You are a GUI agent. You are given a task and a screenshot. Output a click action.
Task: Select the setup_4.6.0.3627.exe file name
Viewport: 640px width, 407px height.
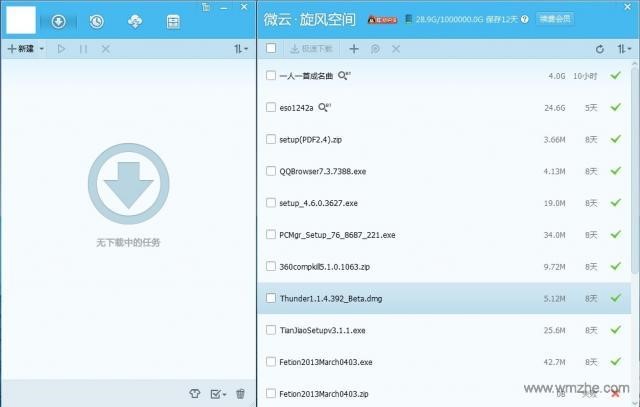[318, 203]
